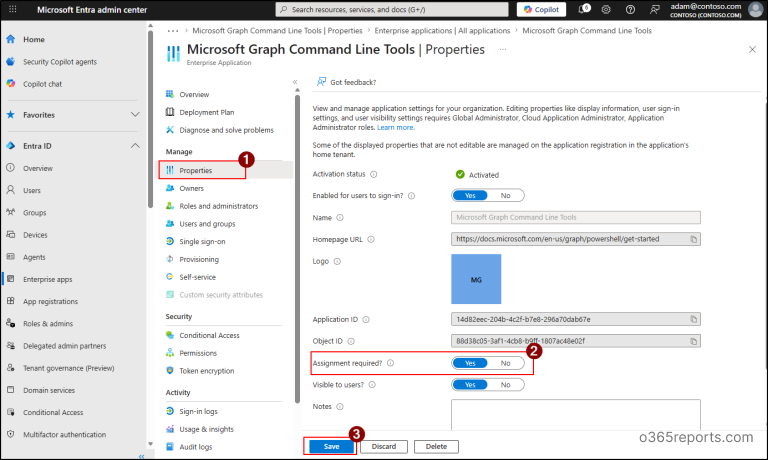Click the Roles & admins sidebar icon
The width and height of the screenshot is (768, 460).
tap(11, 323)
